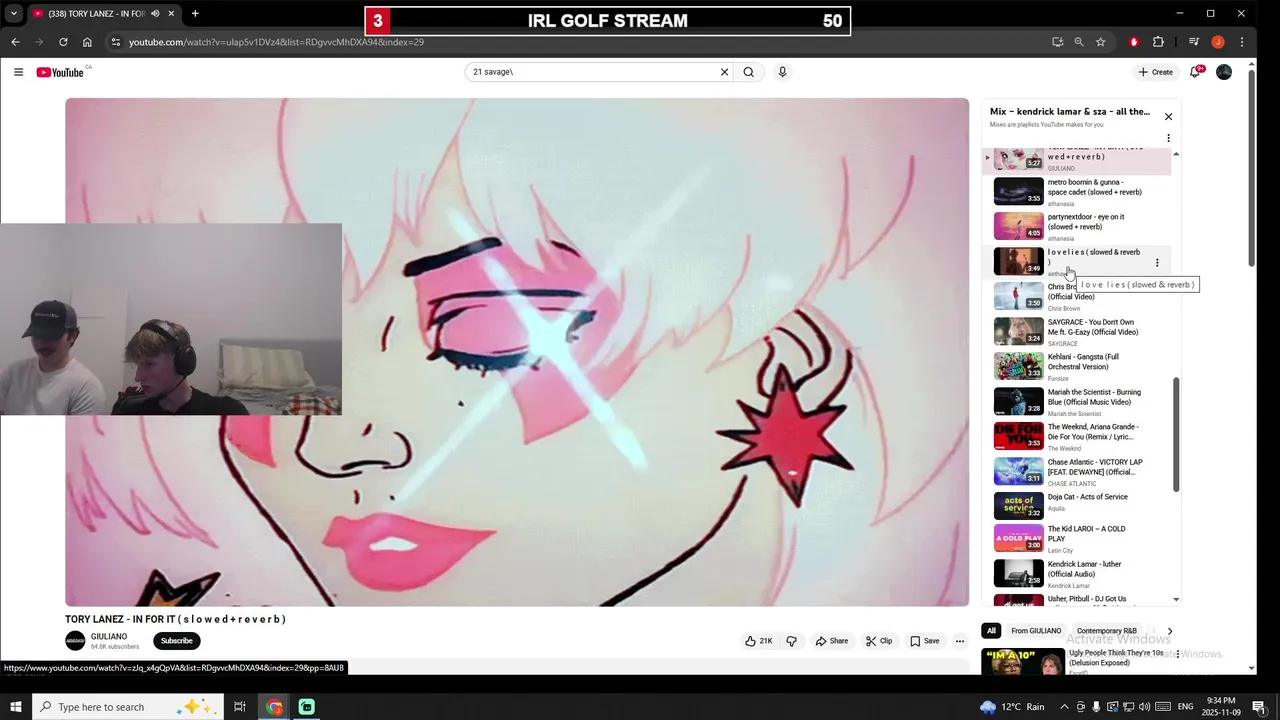This screenshot has width=1280, height=720.
Task: Create a clip of the video
Action: pos(879,641)
